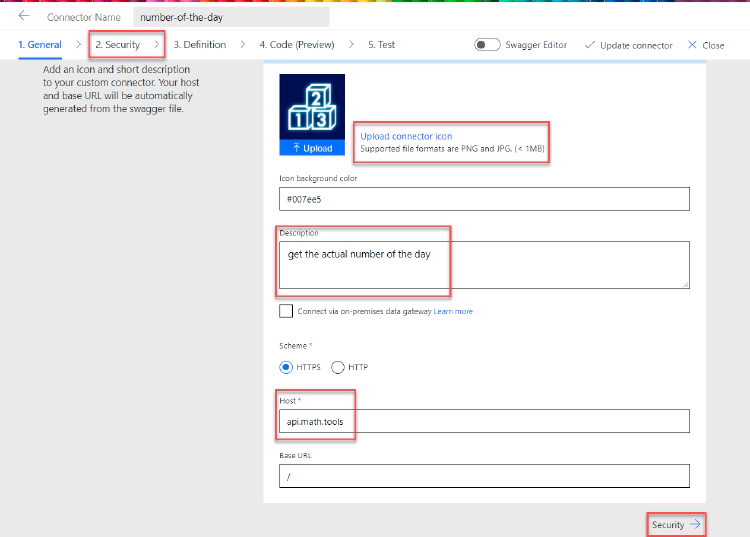Select the HTTP scheme radio button

pyautogui.click(x=338, y=367)
